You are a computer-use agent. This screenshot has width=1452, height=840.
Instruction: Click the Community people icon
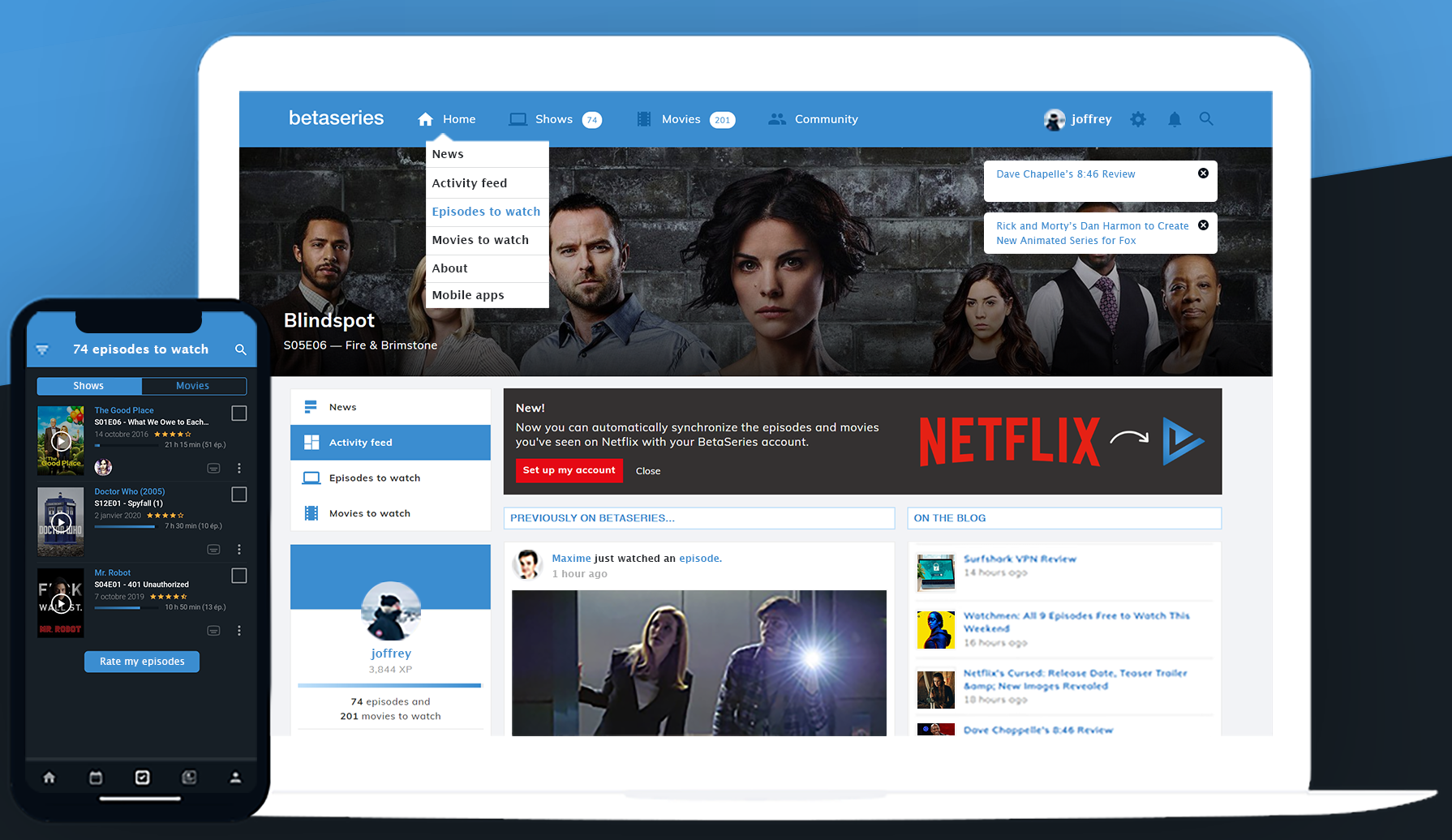pyautogui.click(x=777, y=119)
